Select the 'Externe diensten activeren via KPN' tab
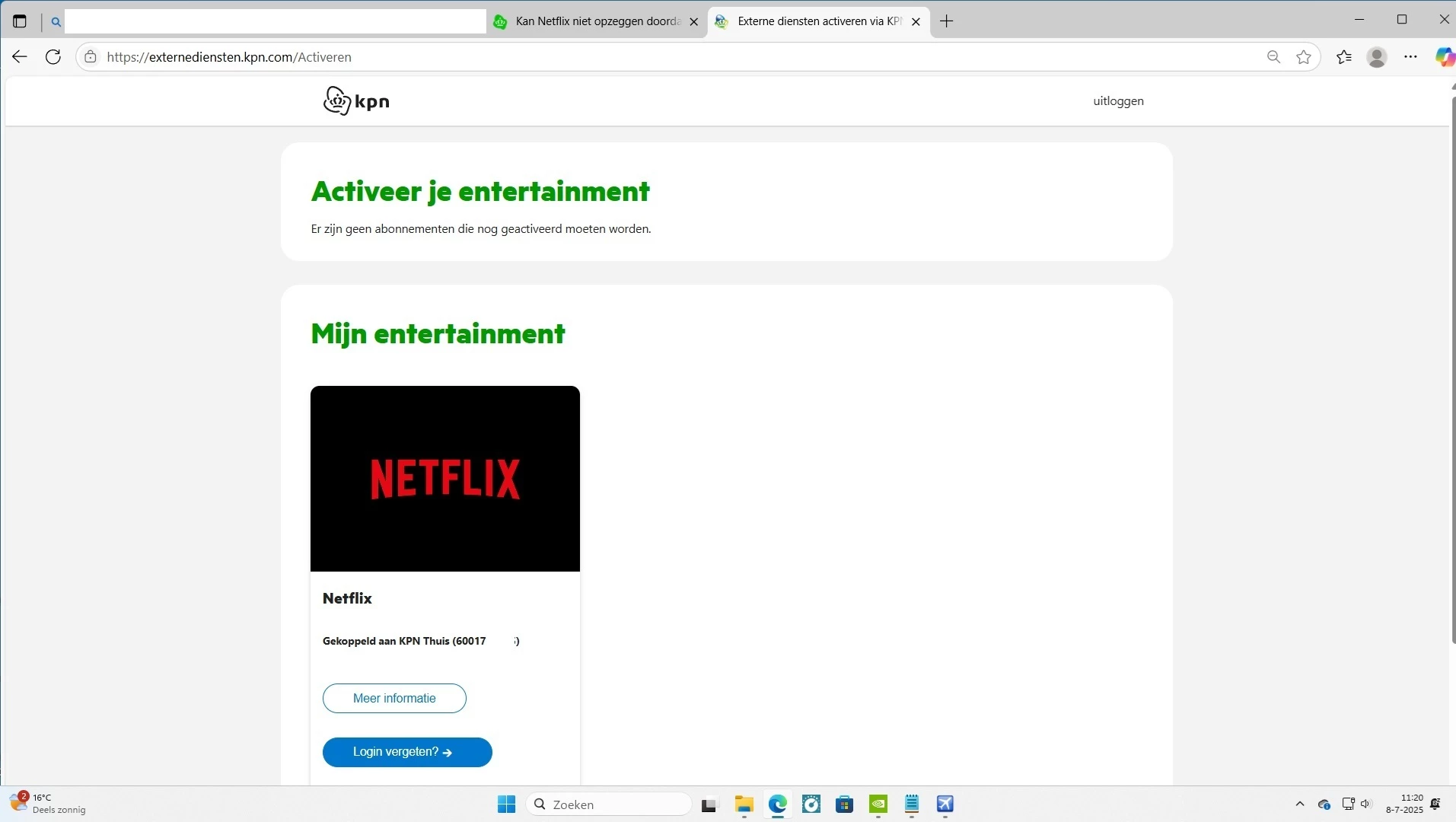 tap(819, 21)
